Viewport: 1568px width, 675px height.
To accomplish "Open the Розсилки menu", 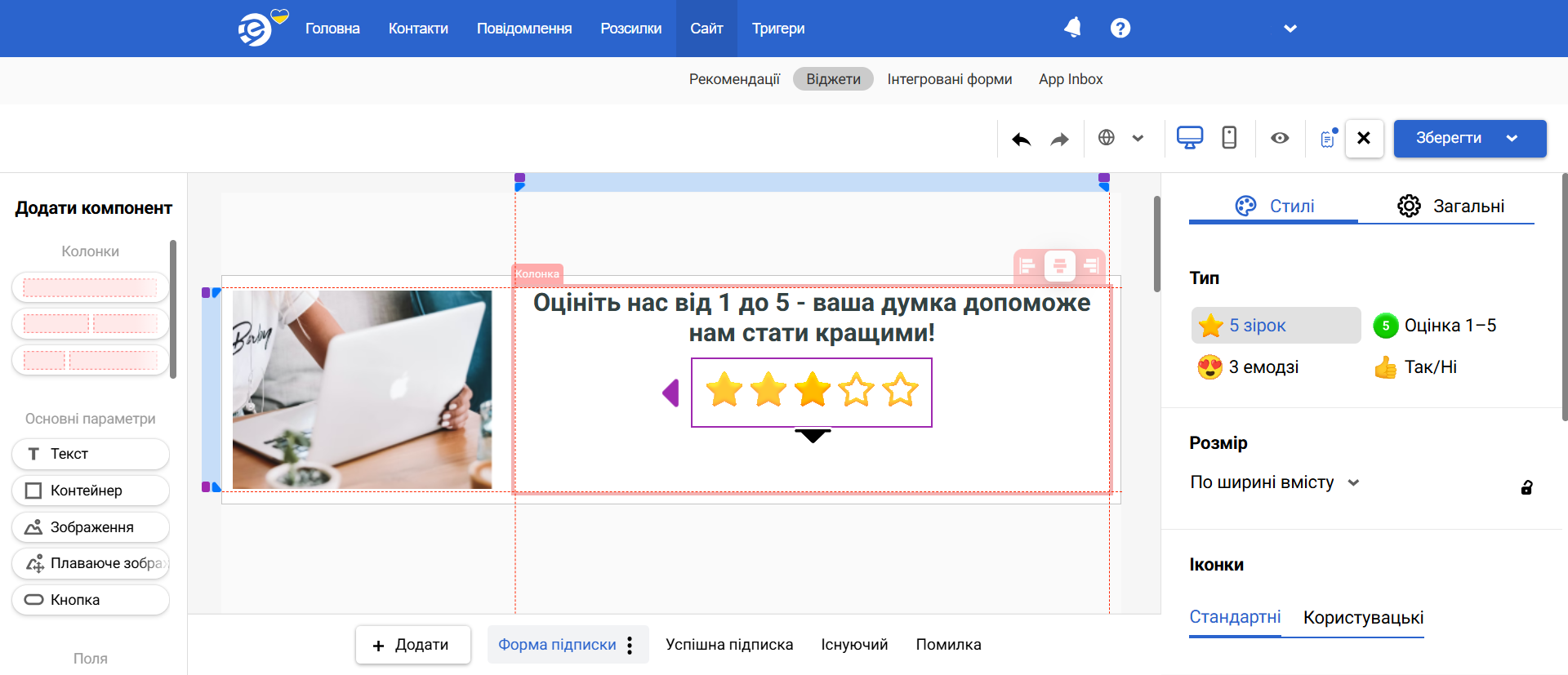I will pos(631,29).
